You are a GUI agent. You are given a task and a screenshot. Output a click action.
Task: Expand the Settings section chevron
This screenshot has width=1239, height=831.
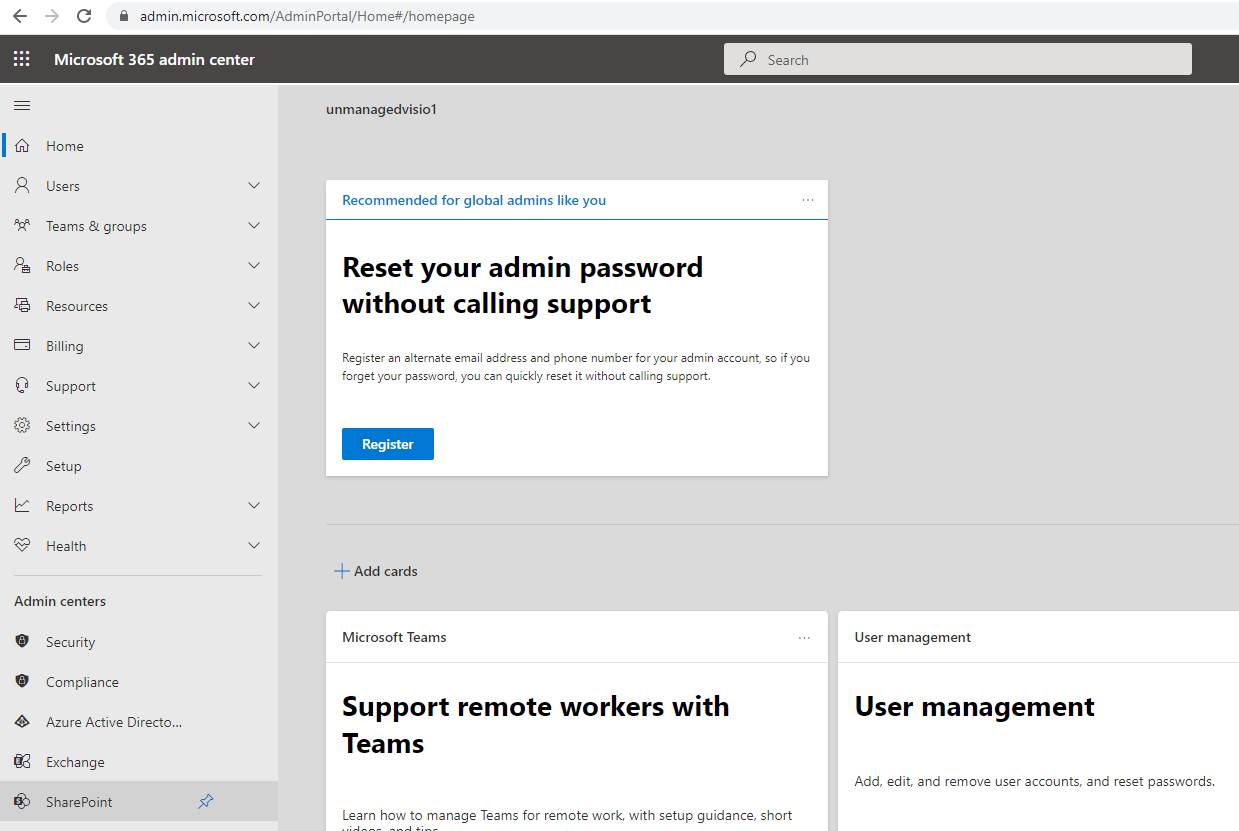[254, 425]
